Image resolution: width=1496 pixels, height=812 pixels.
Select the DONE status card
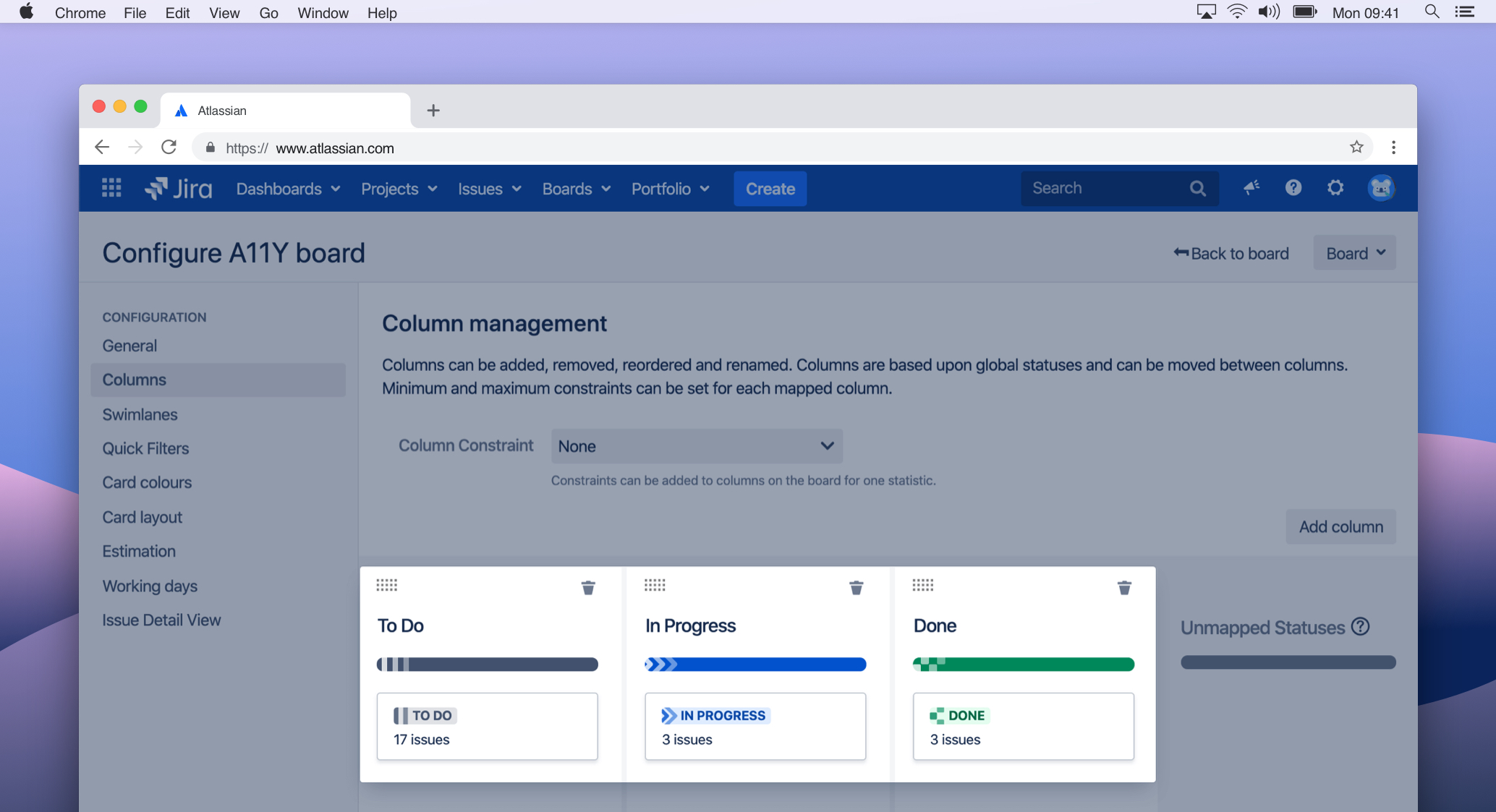(1024, 726)
